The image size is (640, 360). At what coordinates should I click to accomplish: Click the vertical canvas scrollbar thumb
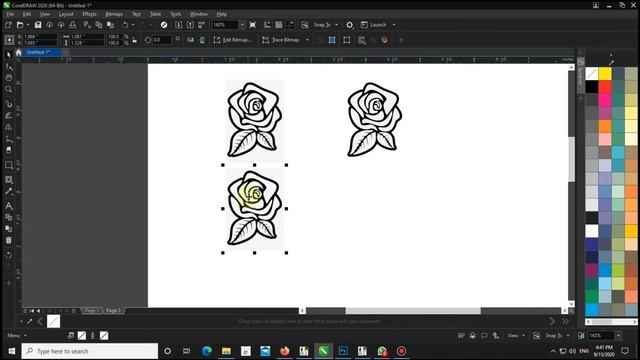click(571, 159)
